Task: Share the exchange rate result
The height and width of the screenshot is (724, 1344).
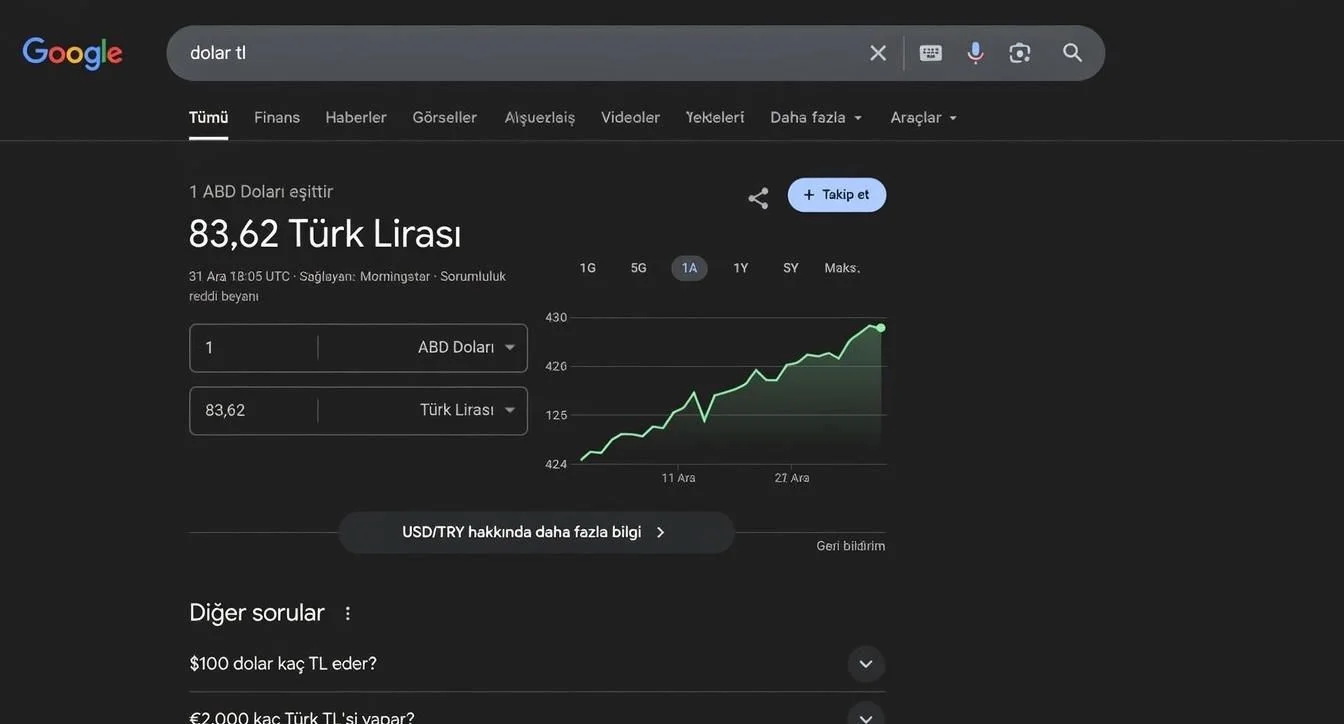Action: coord(758,198)
